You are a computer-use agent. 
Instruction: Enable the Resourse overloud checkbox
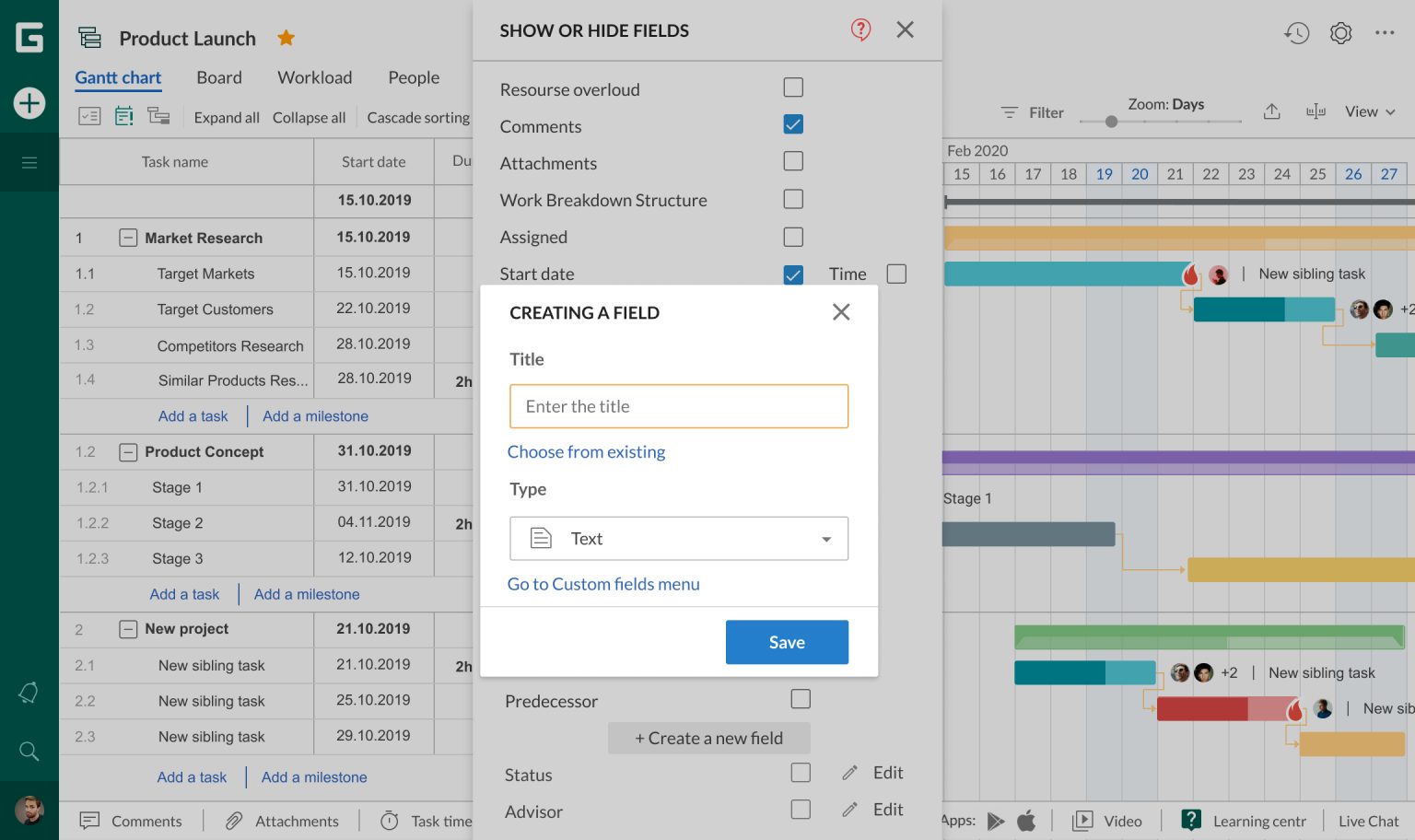tap(792, 87)
